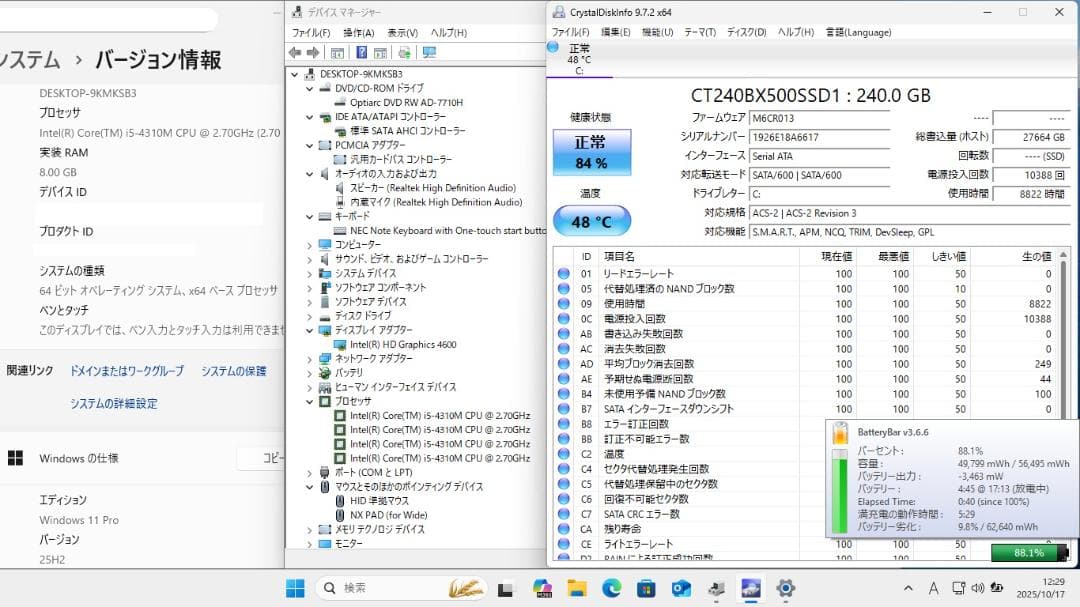1080x607 pixels.
Task: Collapse the プロセッサ device tree node
Action: point(309,401)
